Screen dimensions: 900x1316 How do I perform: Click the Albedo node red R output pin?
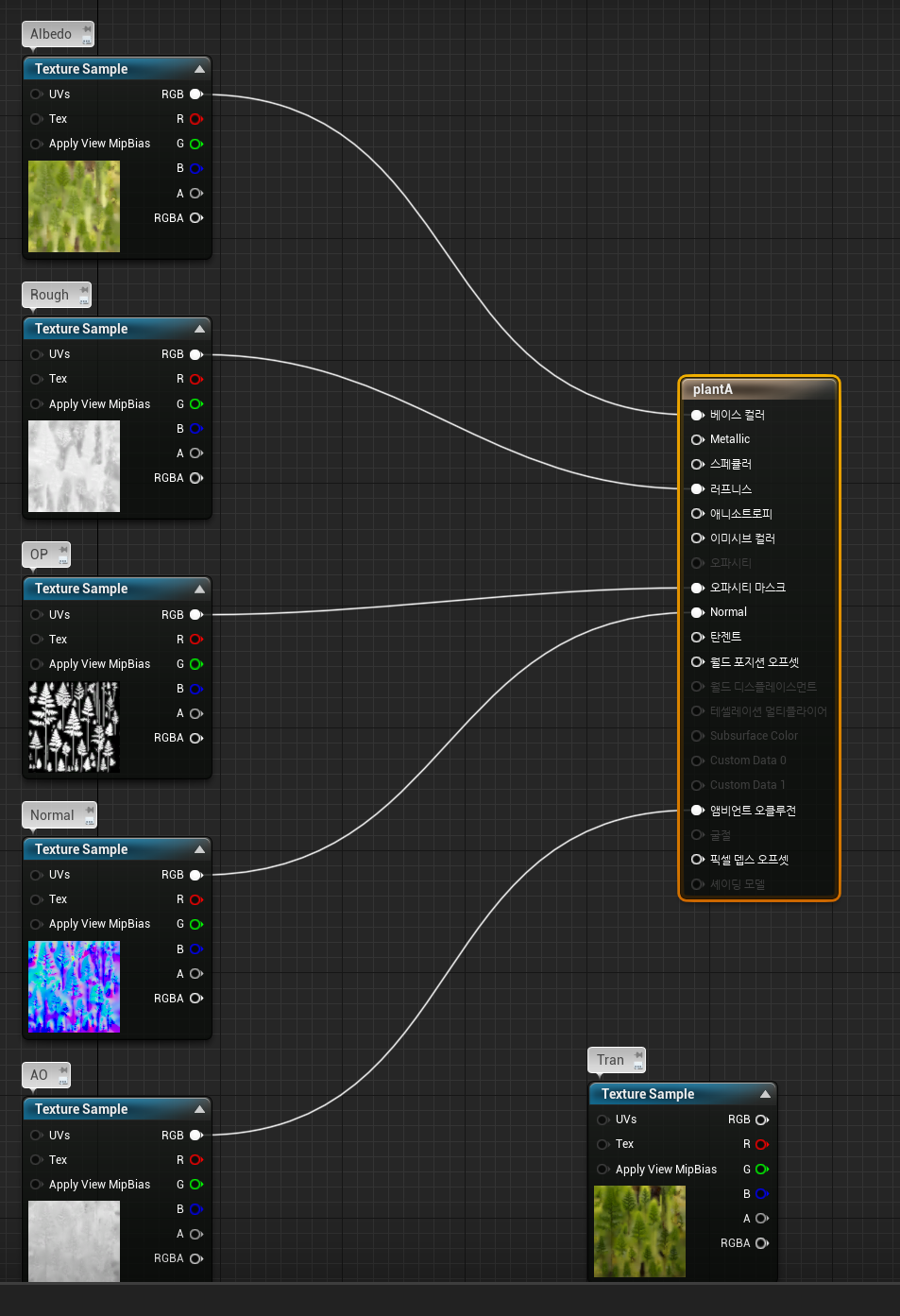tap(196, 119)
